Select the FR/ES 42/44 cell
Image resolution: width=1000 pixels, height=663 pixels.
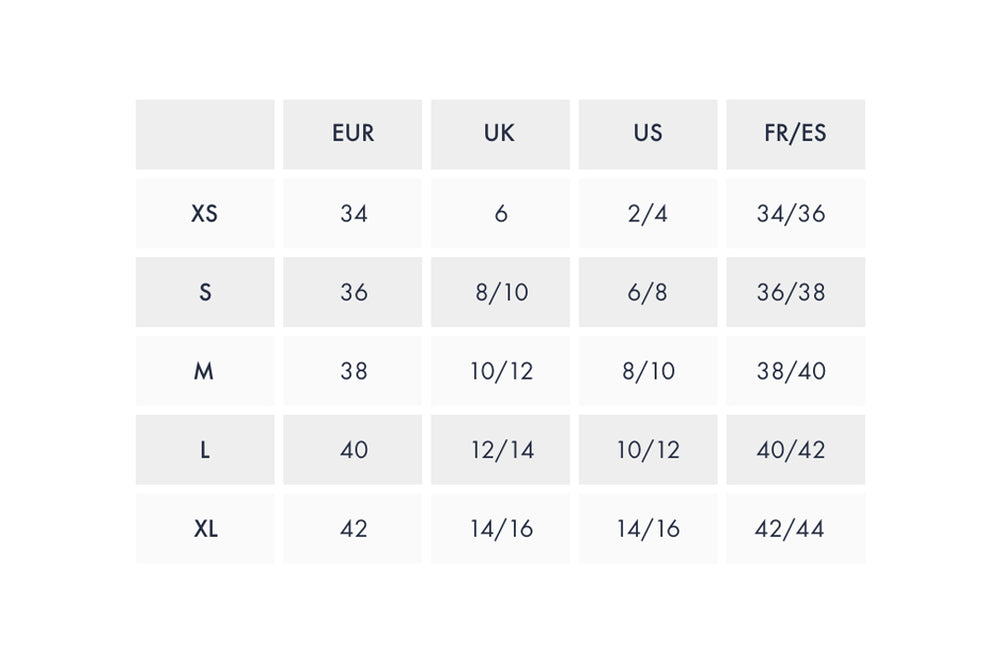(795, 529)
